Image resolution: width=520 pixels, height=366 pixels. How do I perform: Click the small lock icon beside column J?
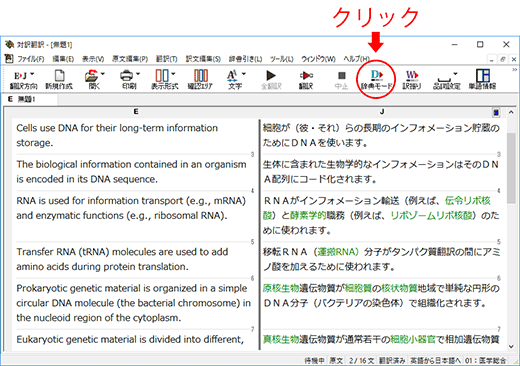click(x=496, y=112)
